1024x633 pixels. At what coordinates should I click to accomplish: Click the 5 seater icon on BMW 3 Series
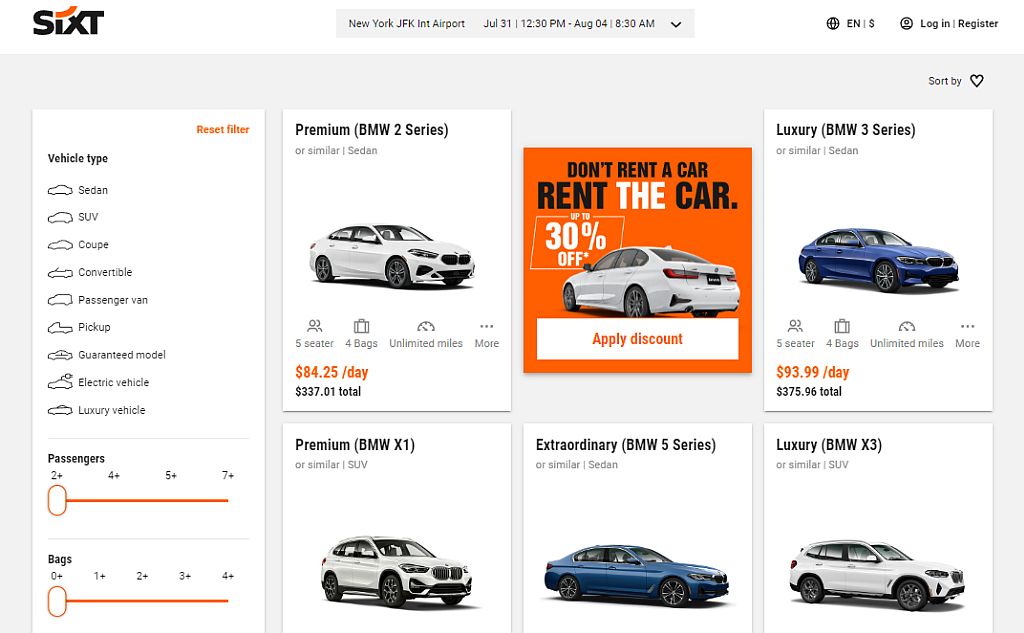click(795, 326)
